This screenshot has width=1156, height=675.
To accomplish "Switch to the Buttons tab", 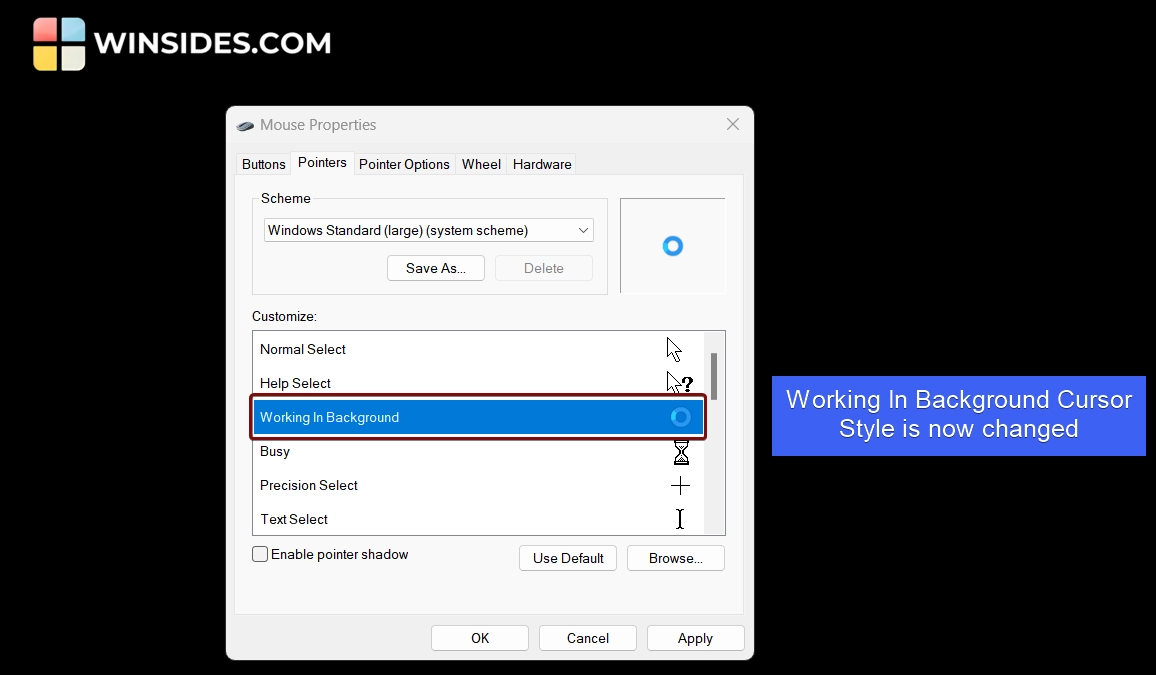I will pyautogui.click(x=263, y=164).
